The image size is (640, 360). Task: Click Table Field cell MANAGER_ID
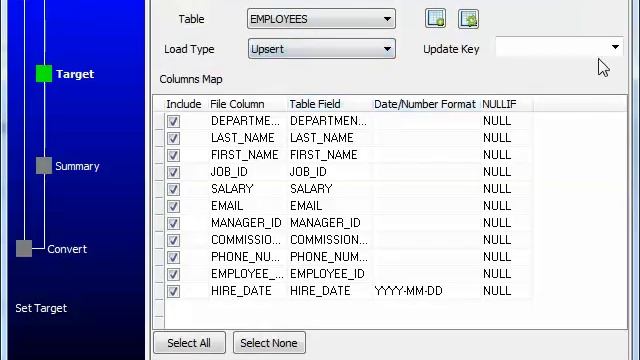pos(325,223)
